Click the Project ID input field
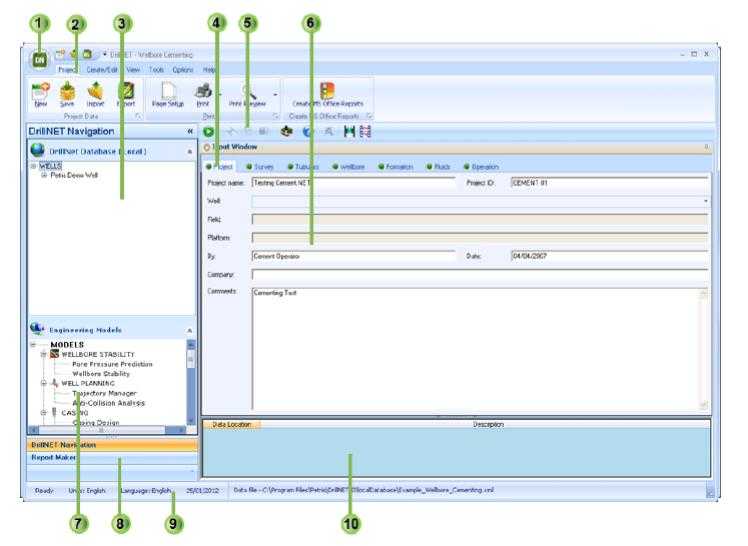The width and height of the screenshot is (748, 546). click(609, 183)
